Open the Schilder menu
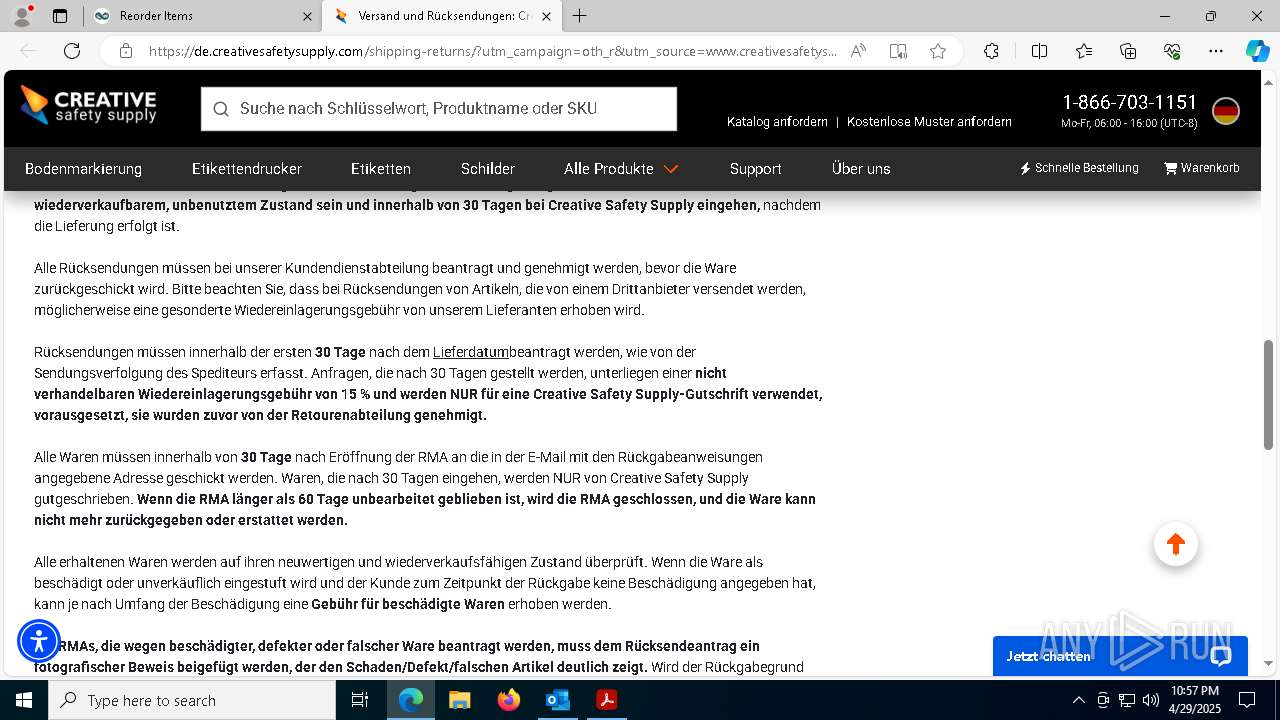The width and height of the screenshot is (1280, 720). pos(488,169)
